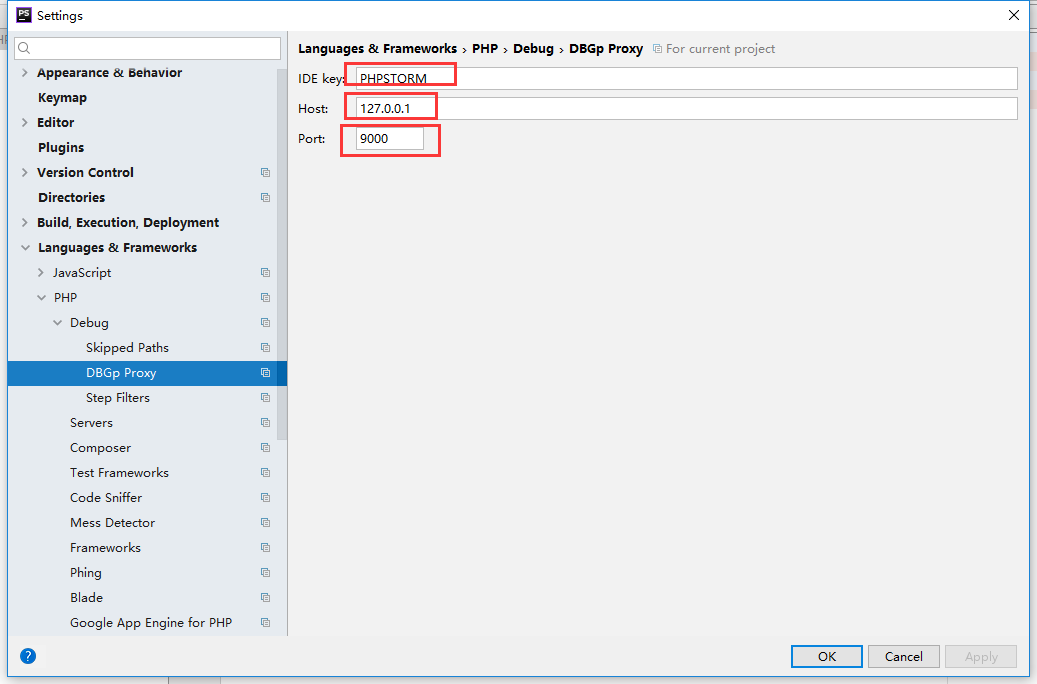Open Test Frameworks settings
Viewport: 1037px width, 684px height.
[119, 473]
